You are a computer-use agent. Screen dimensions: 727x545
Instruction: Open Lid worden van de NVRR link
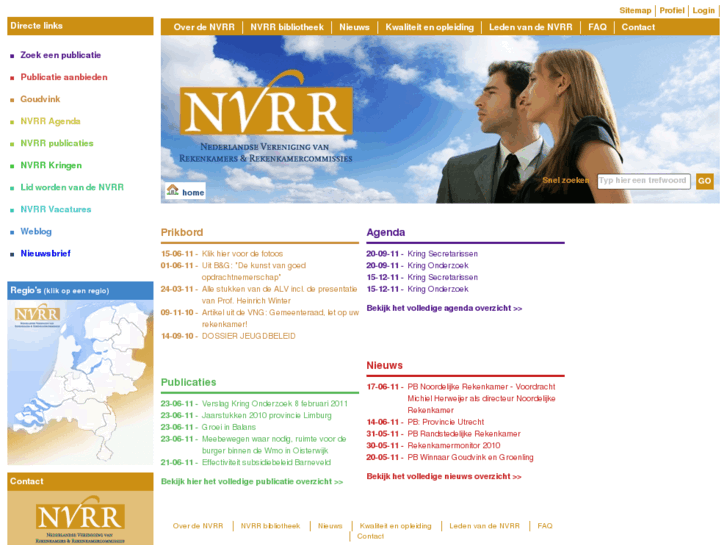point(72,187)
